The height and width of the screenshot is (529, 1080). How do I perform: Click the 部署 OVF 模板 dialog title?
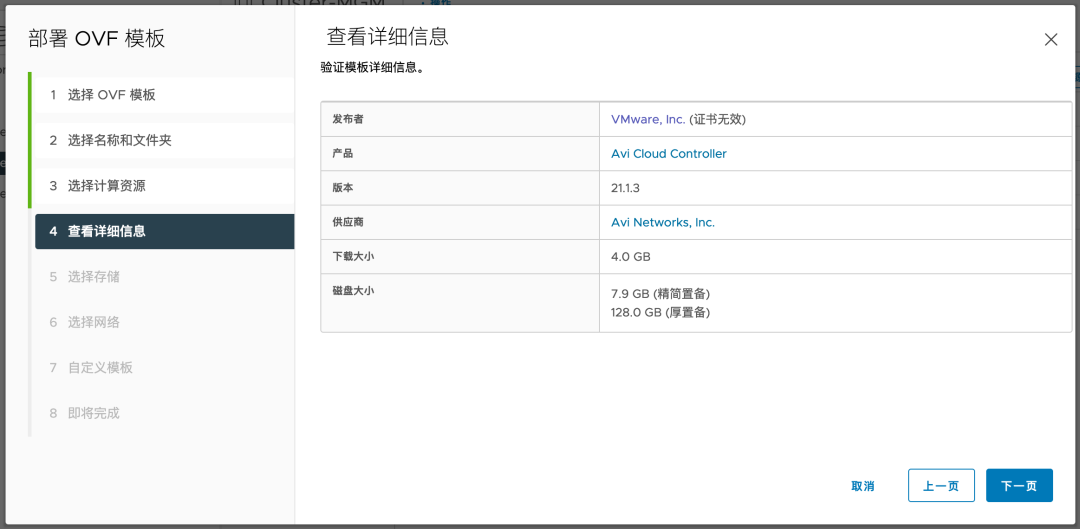coord(97,39)
